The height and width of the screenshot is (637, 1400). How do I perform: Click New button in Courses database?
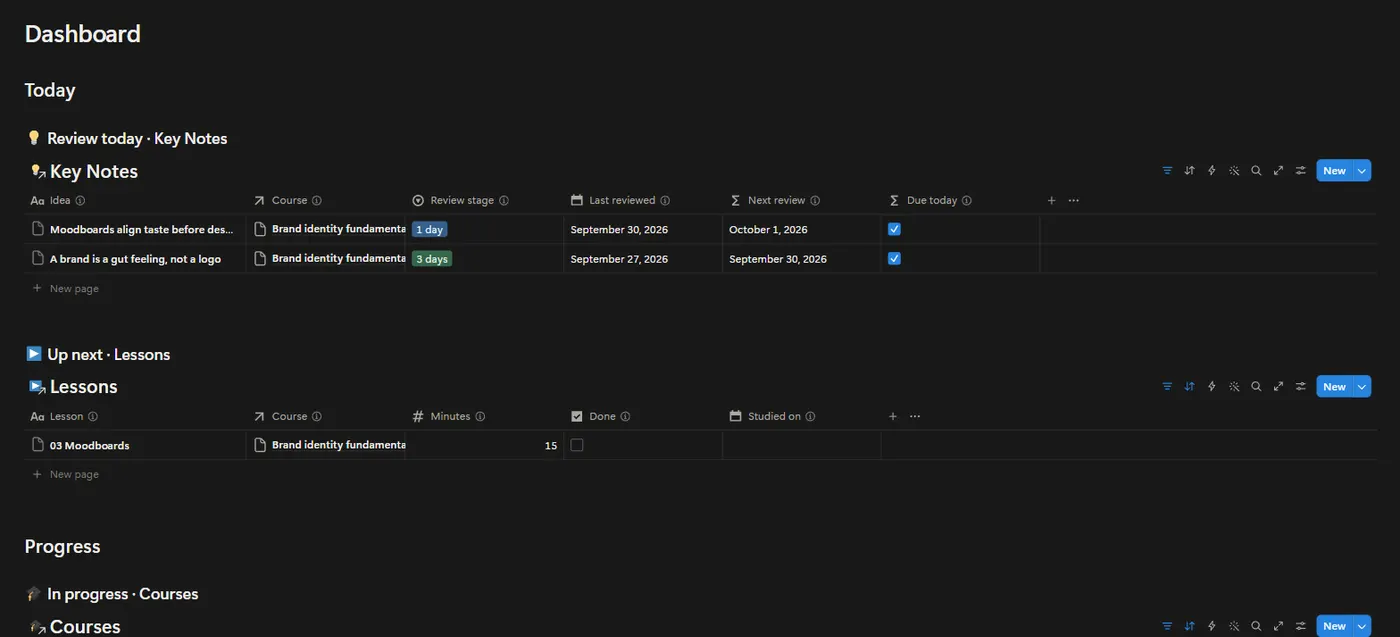(1334, 627)
